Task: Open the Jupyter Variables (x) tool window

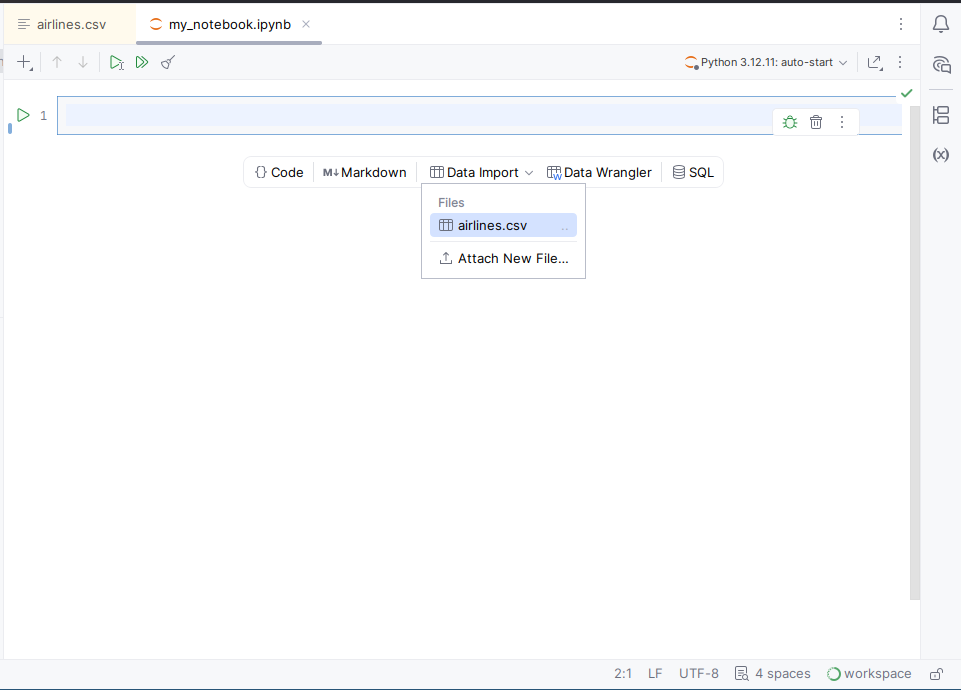Action: [940, 155]
